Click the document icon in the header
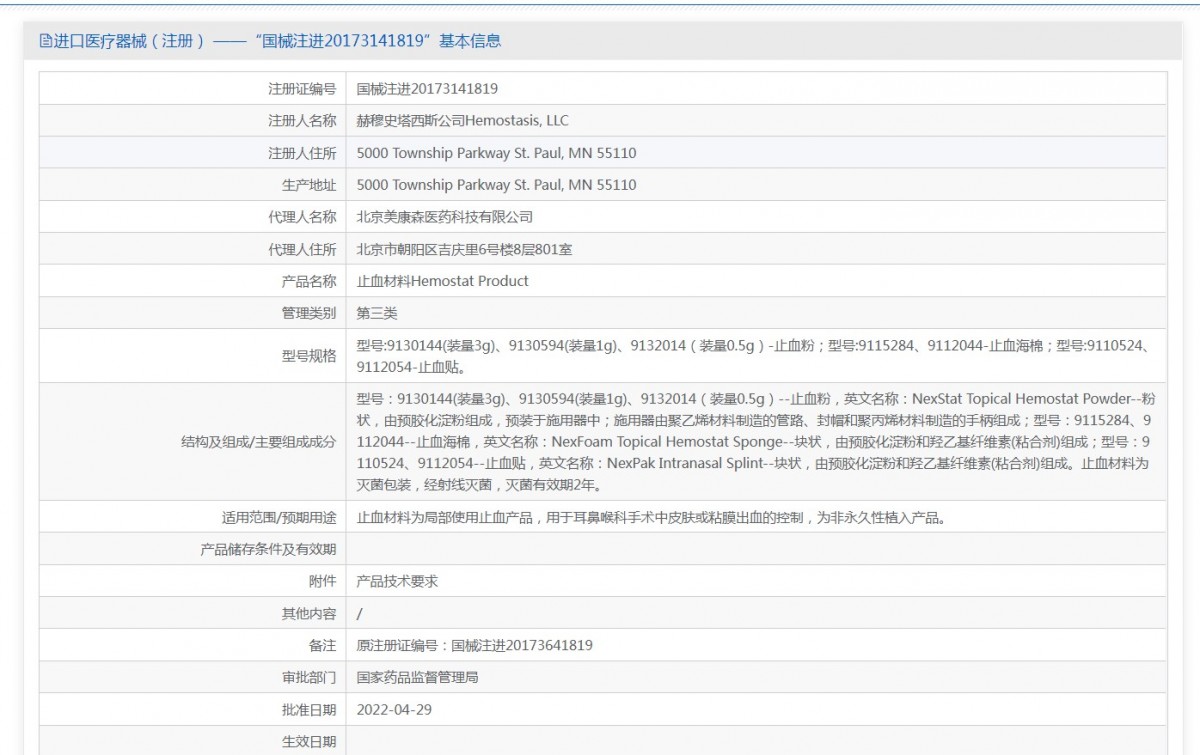 click(45, 41)
